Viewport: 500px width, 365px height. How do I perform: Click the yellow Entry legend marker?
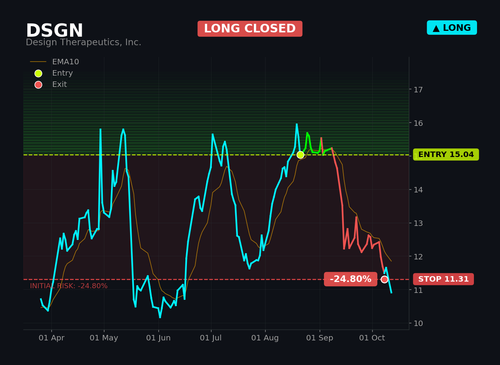pos(38,73)
